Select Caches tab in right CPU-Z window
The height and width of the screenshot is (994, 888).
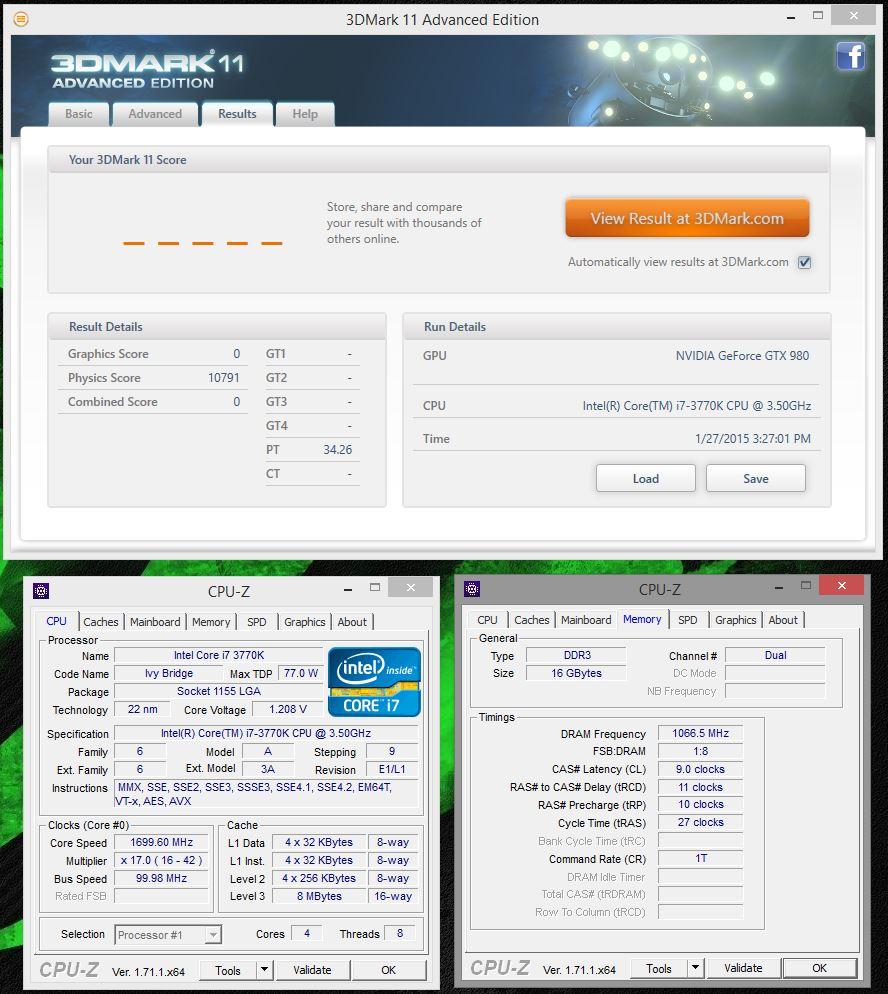532,620
